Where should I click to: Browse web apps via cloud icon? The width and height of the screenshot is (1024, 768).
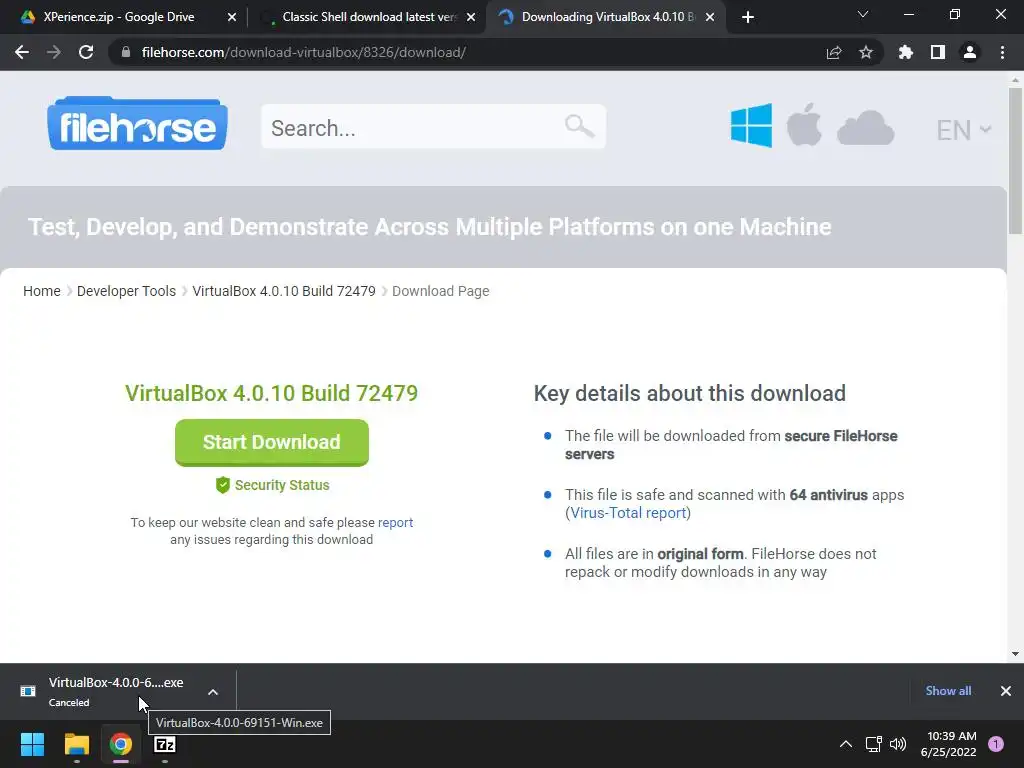point(865,128)
